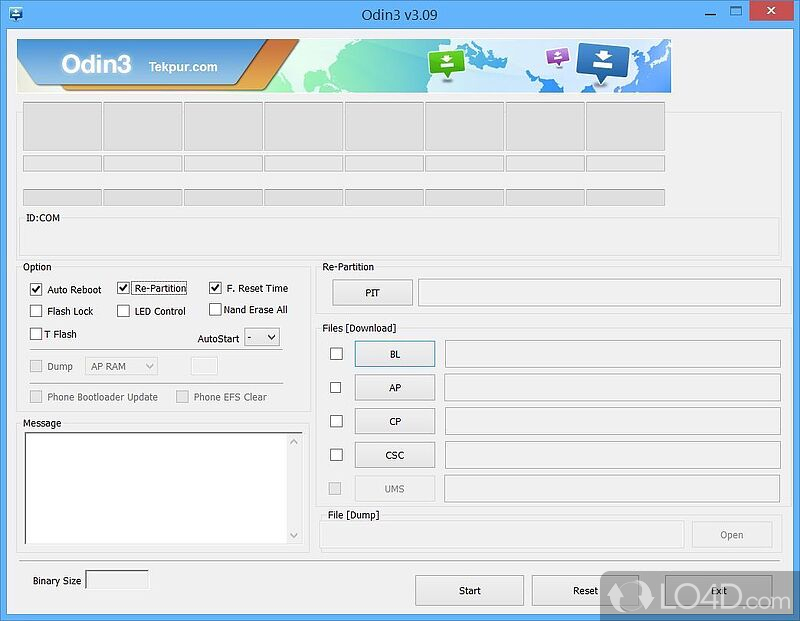Close the Odin3 window
Viewport: 800px width, 621px height.
771,11
